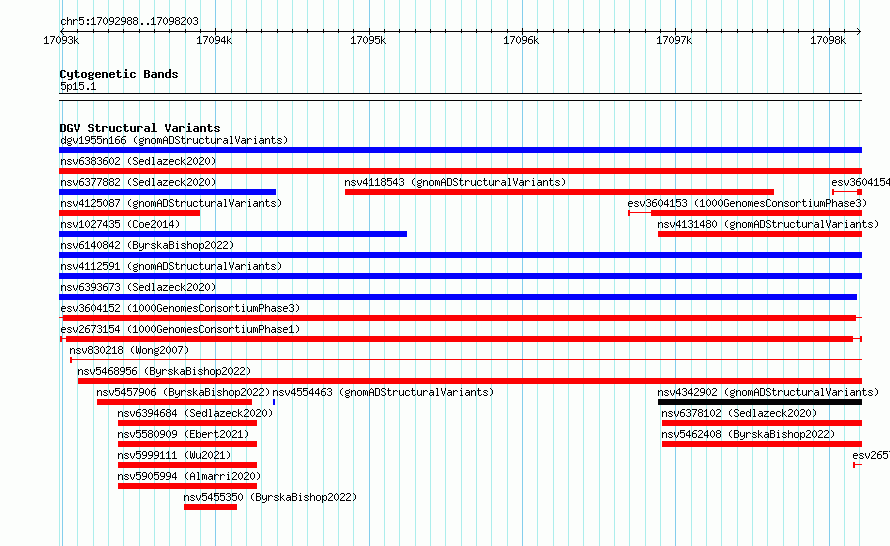Click the 17093k ruler tick label

tap(61, 40)
